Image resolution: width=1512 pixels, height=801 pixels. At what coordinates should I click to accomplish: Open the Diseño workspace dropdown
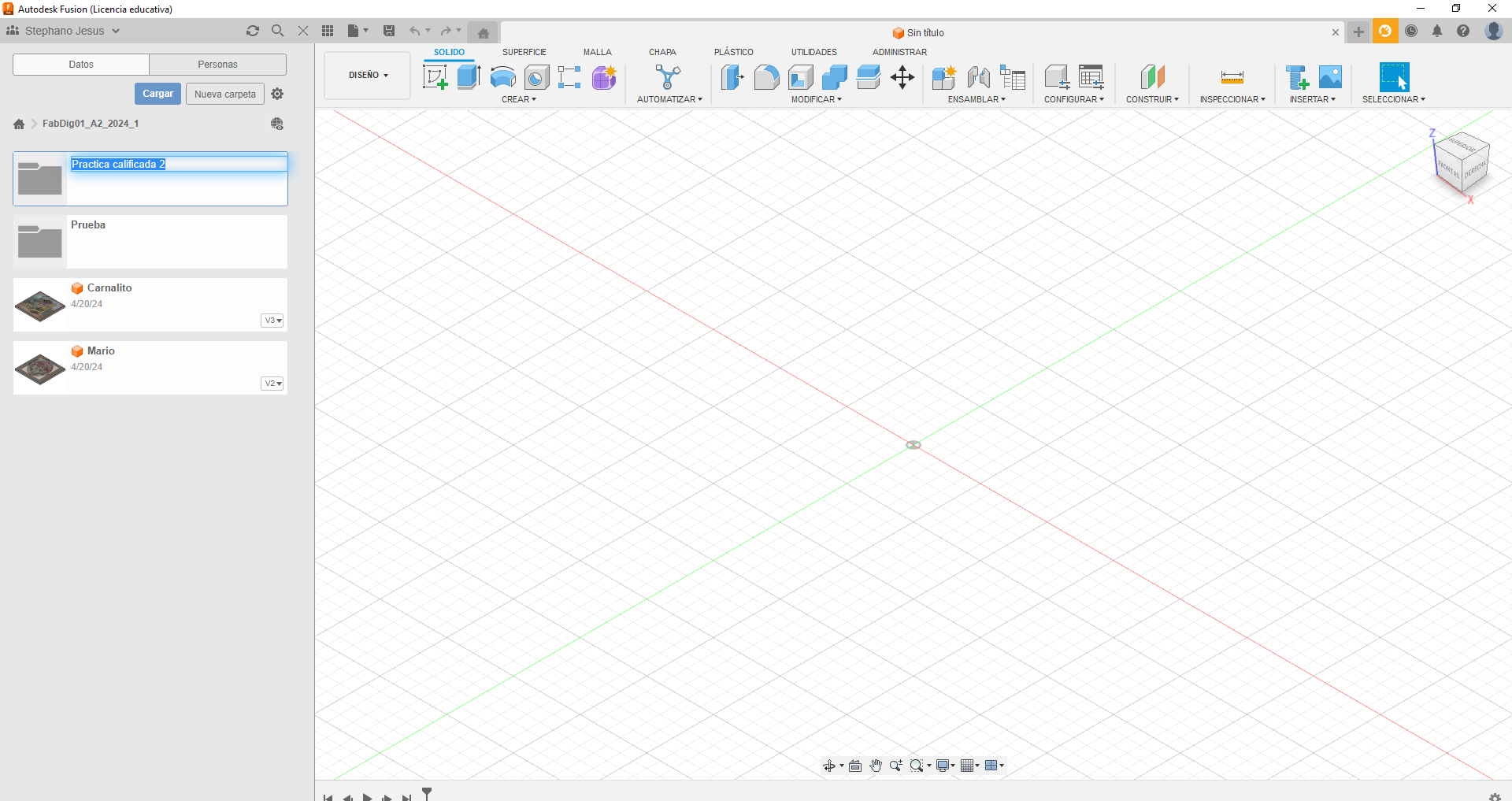pos(368,76)
